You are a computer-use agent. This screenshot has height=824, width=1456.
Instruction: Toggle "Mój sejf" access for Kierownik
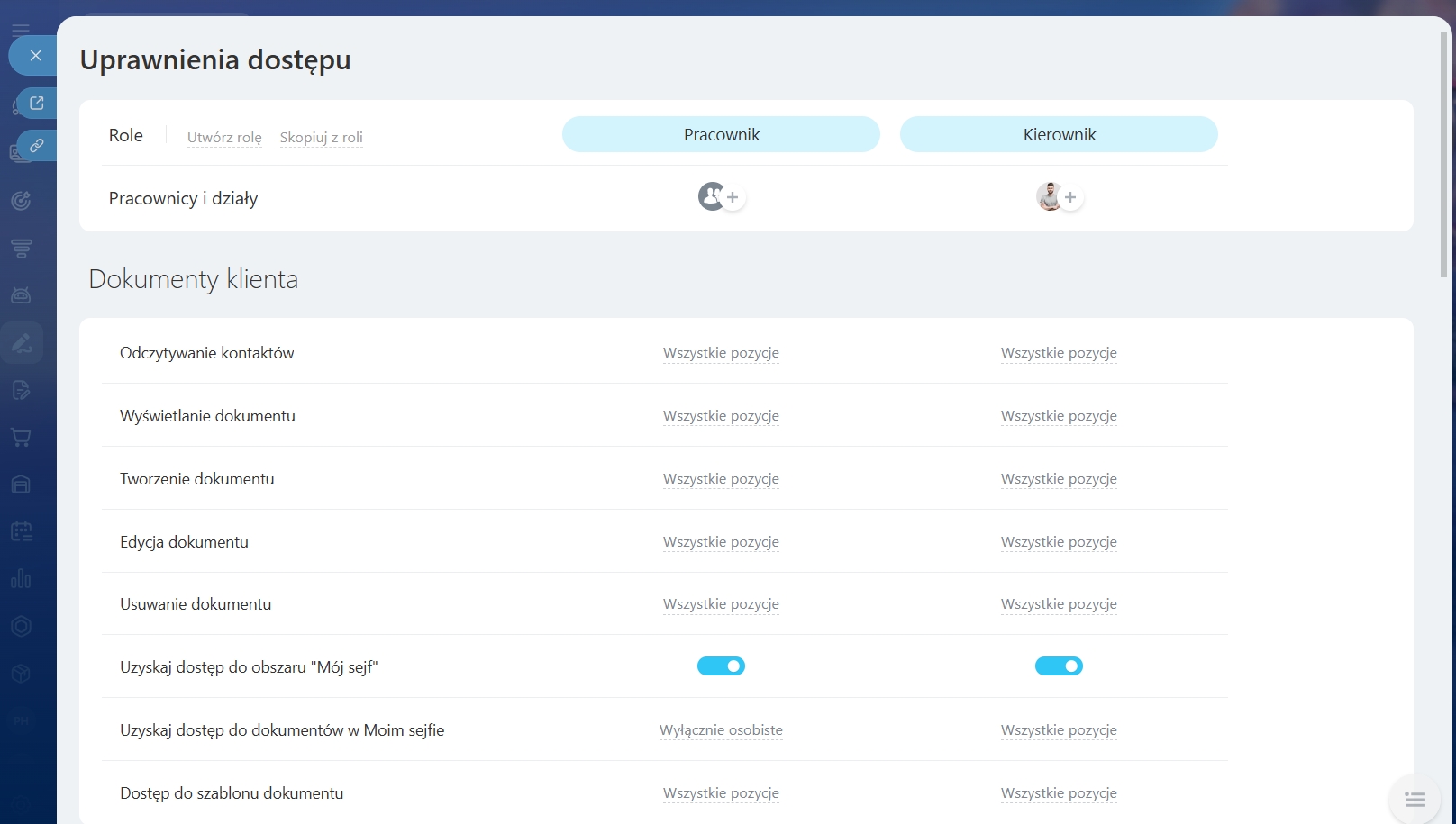coord(1059,666)
